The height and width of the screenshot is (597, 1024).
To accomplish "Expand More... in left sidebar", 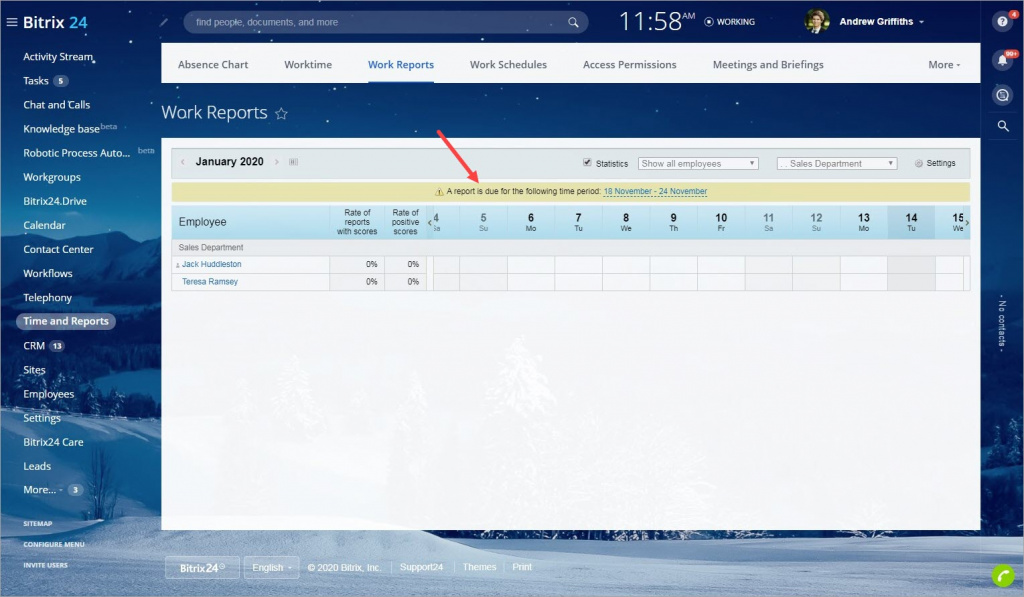I will click(42, 490).
